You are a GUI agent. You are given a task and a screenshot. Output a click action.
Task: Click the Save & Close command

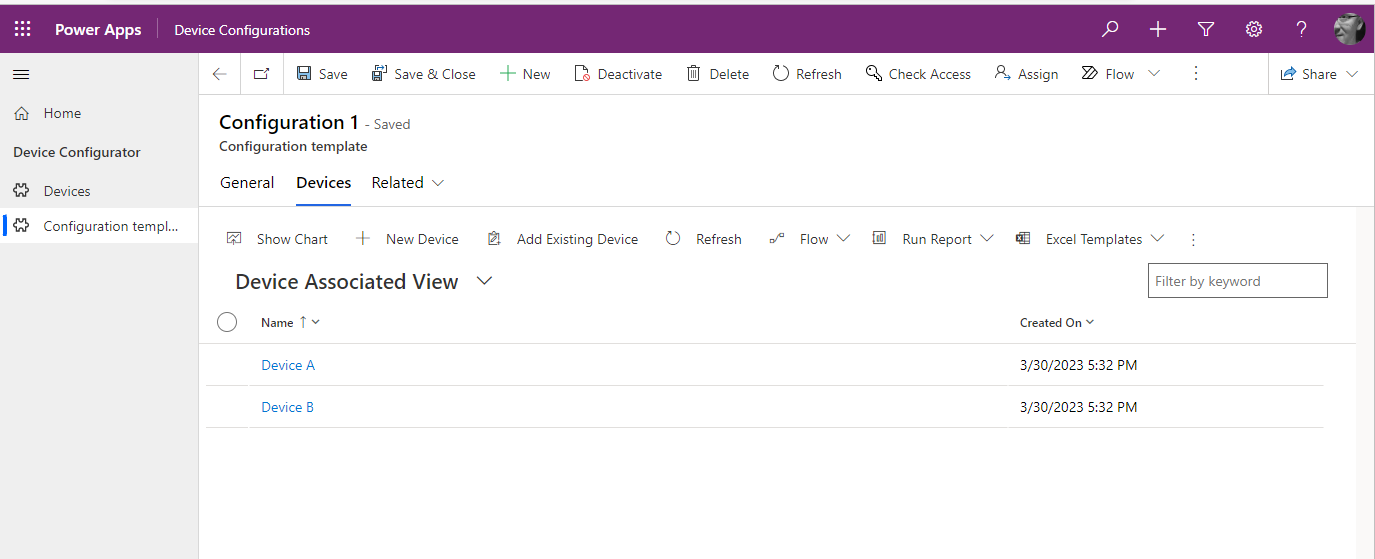coord(423,74)
